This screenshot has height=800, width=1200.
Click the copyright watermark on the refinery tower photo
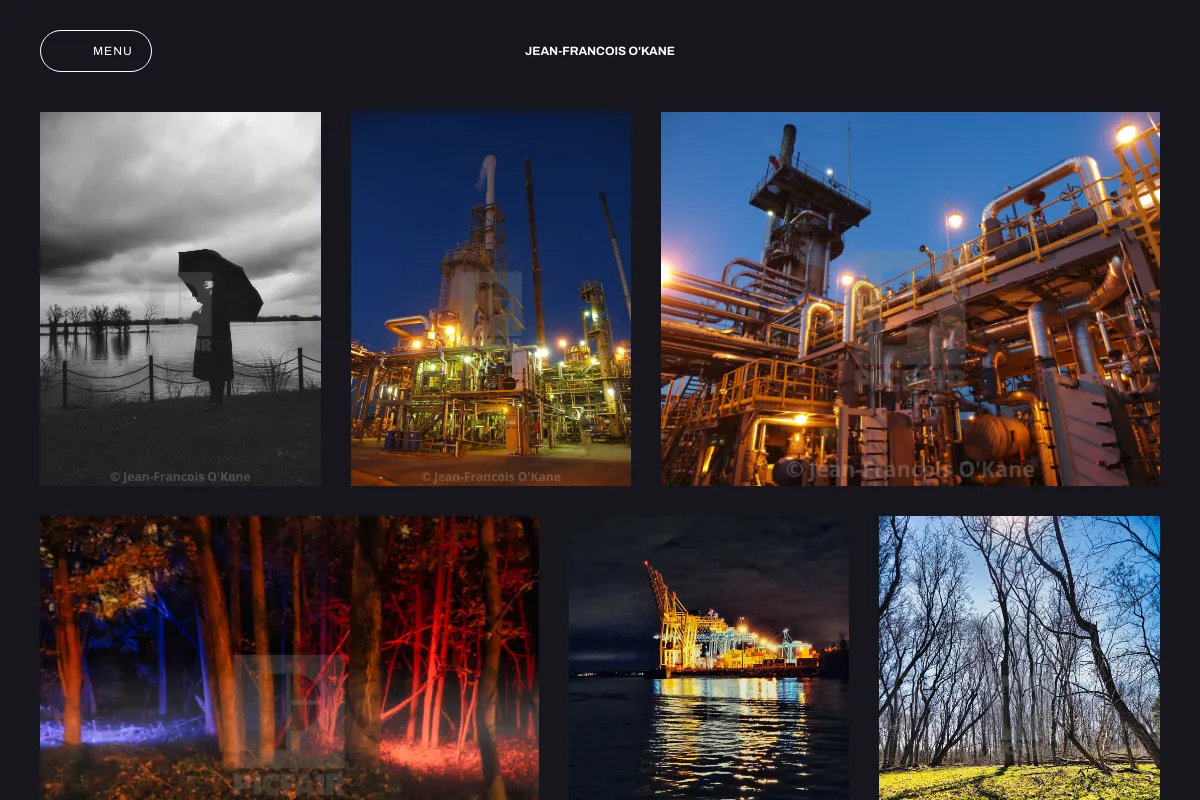(x=491, y=477)
